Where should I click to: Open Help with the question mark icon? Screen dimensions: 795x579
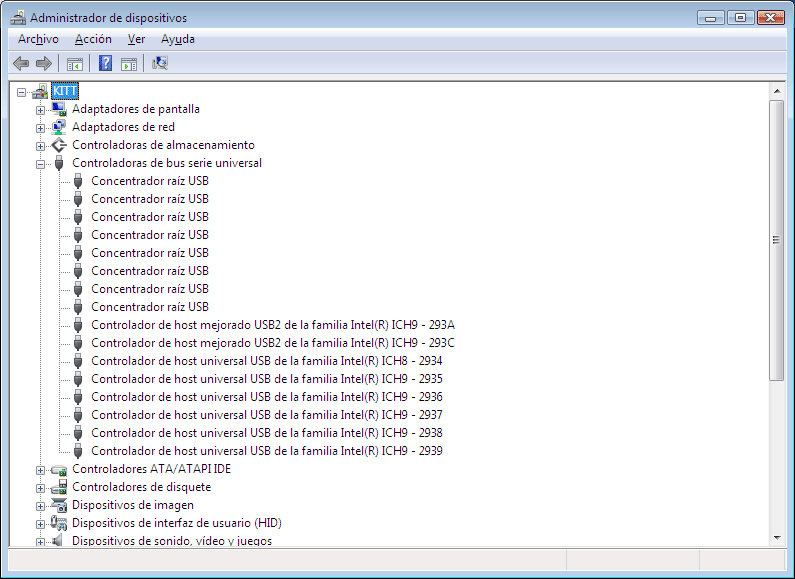pyautogui.click(x=105, y=63)
